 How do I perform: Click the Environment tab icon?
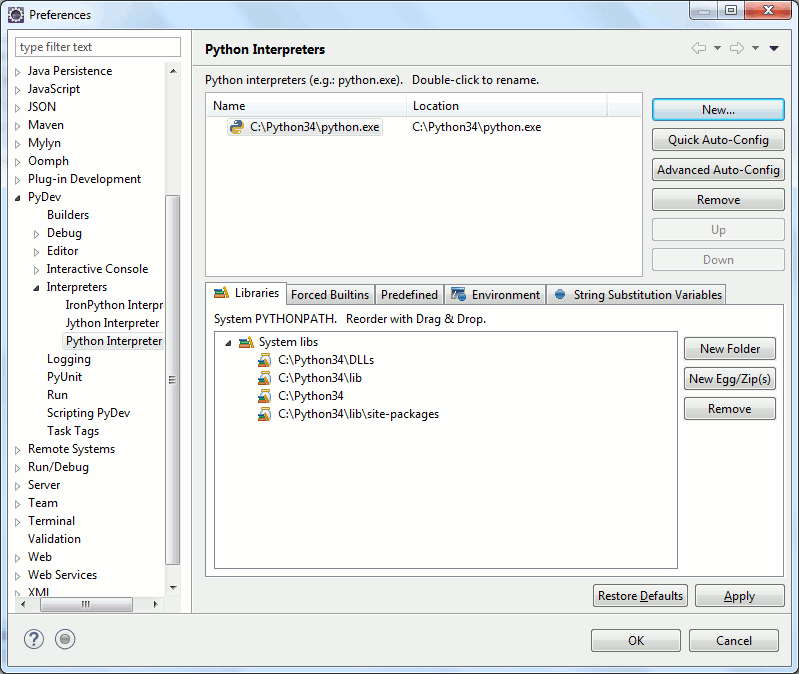pos(458,294)
